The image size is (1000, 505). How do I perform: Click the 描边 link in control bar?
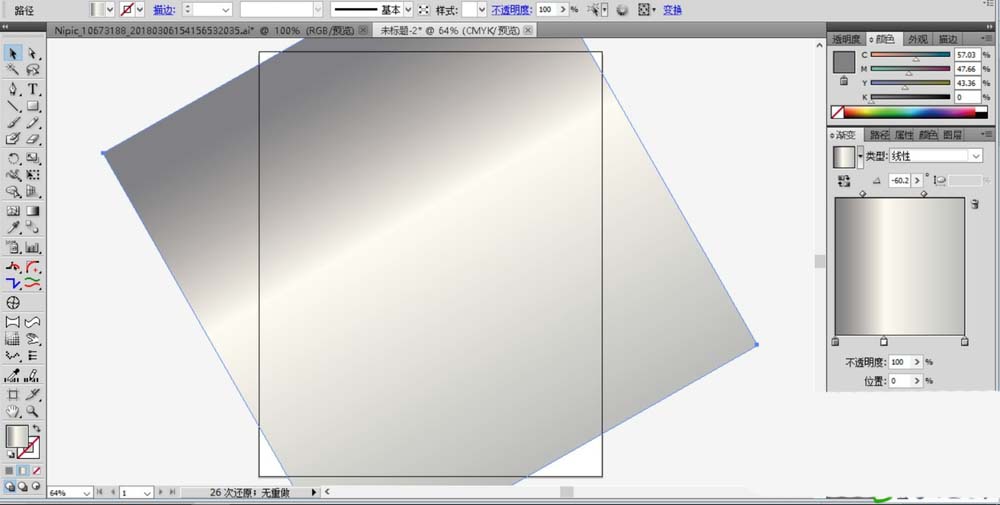(164, 10)
